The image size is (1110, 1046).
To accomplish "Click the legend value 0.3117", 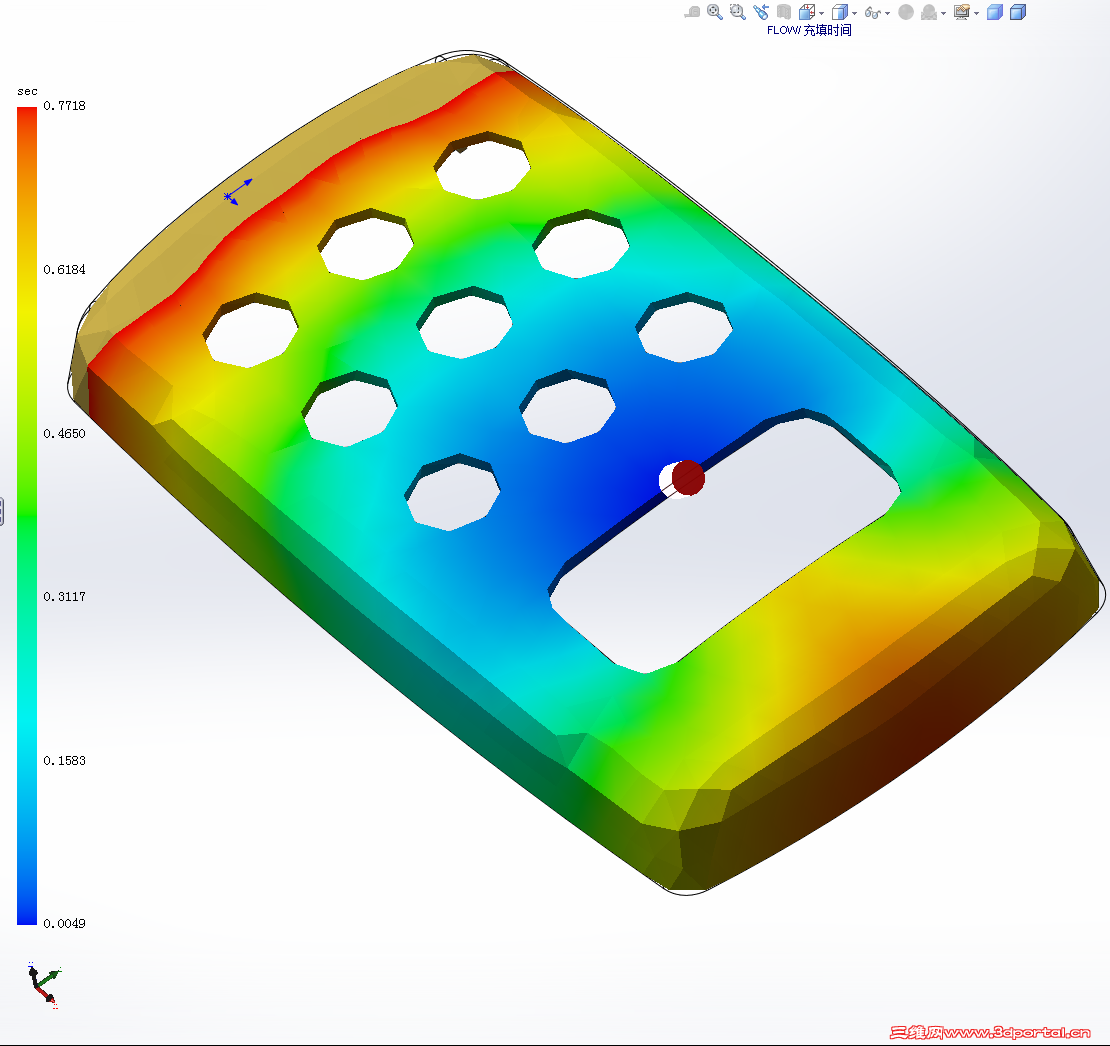I will coord(64,597).
